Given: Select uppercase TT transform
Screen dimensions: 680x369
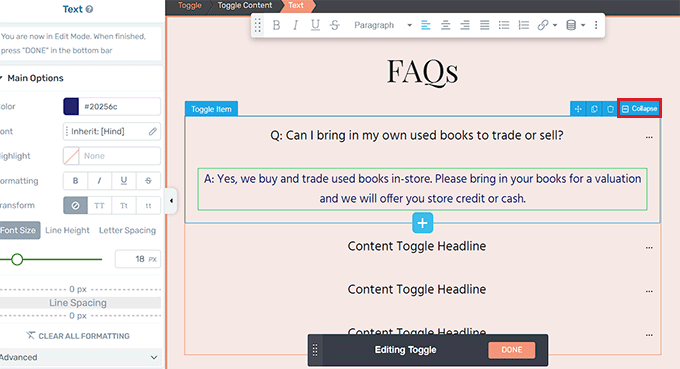Looking at the screenshot, I should [100, 206].
